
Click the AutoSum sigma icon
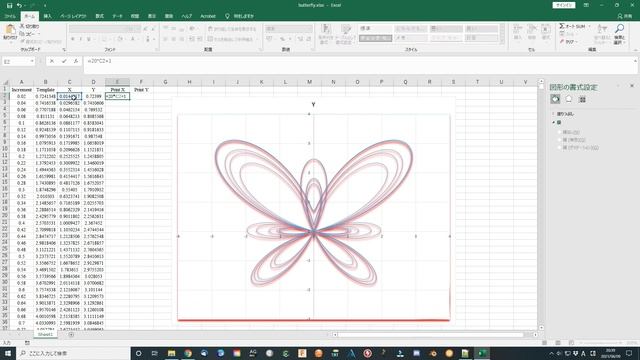click(562, 26)
